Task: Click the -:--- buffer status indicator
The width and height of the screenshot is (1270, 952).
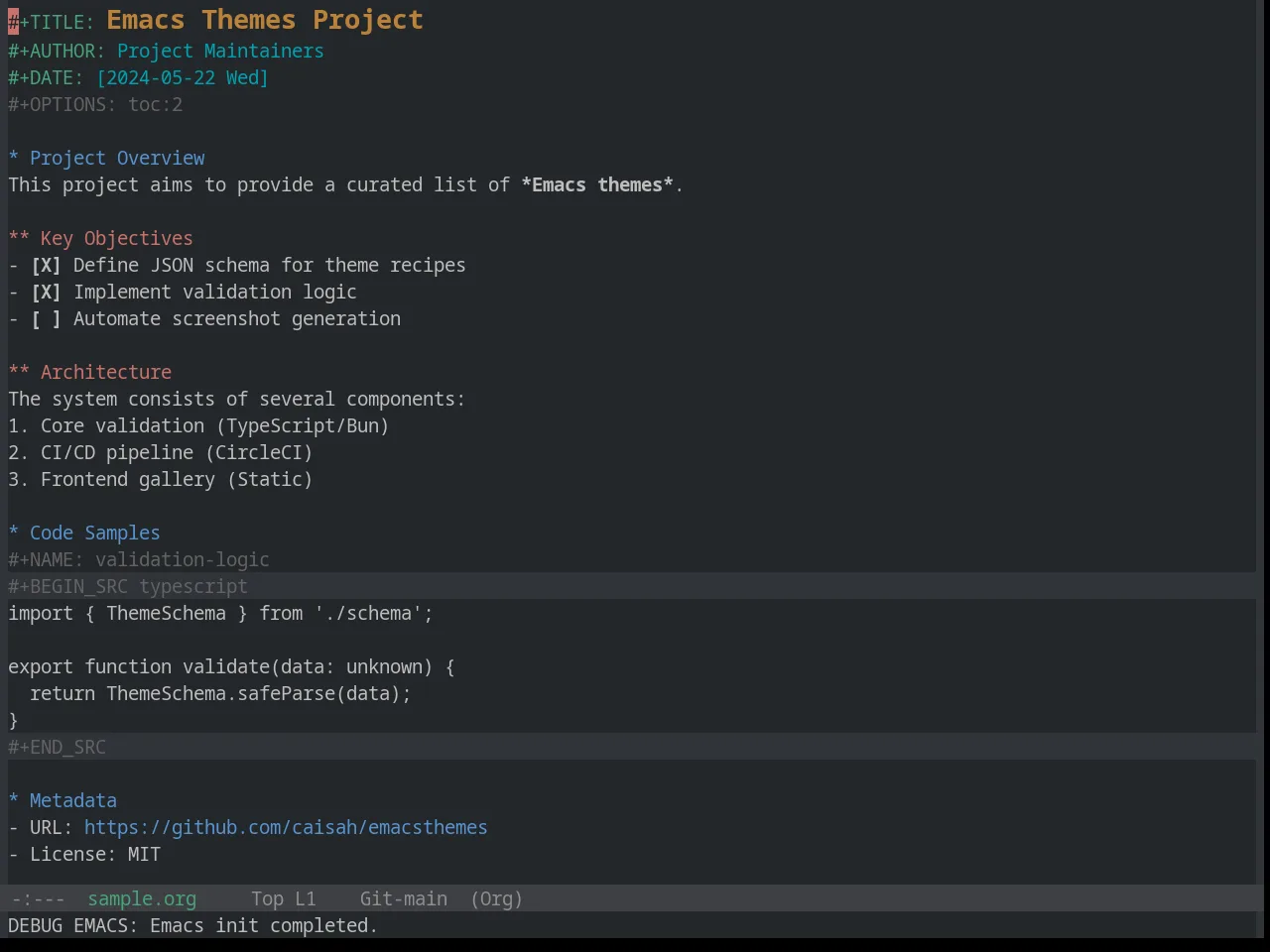Action: 38,899
